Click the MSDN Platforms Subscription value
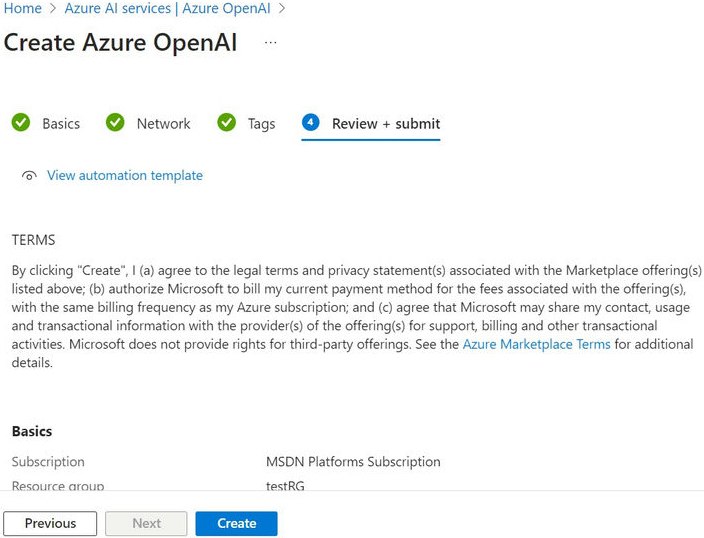The height and width of the screenshot is (538, 704). pos(353,462)
